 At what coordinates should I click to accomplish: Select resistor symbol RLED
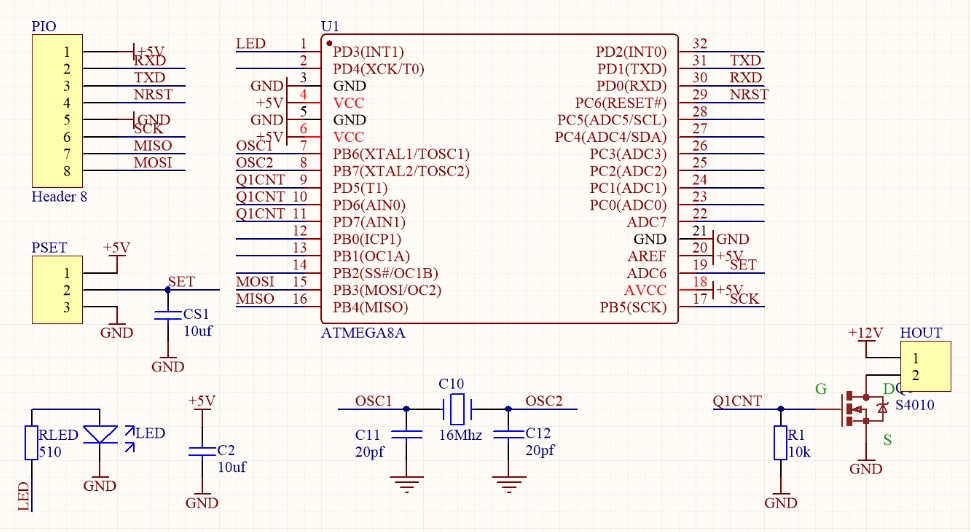(x=32, y=443)
